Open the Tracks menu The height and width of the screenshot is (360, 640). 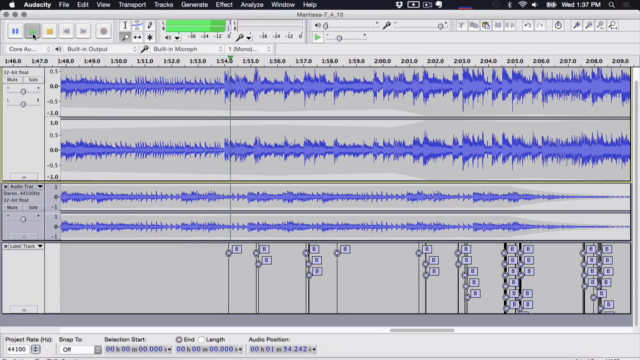pos(163,4)
